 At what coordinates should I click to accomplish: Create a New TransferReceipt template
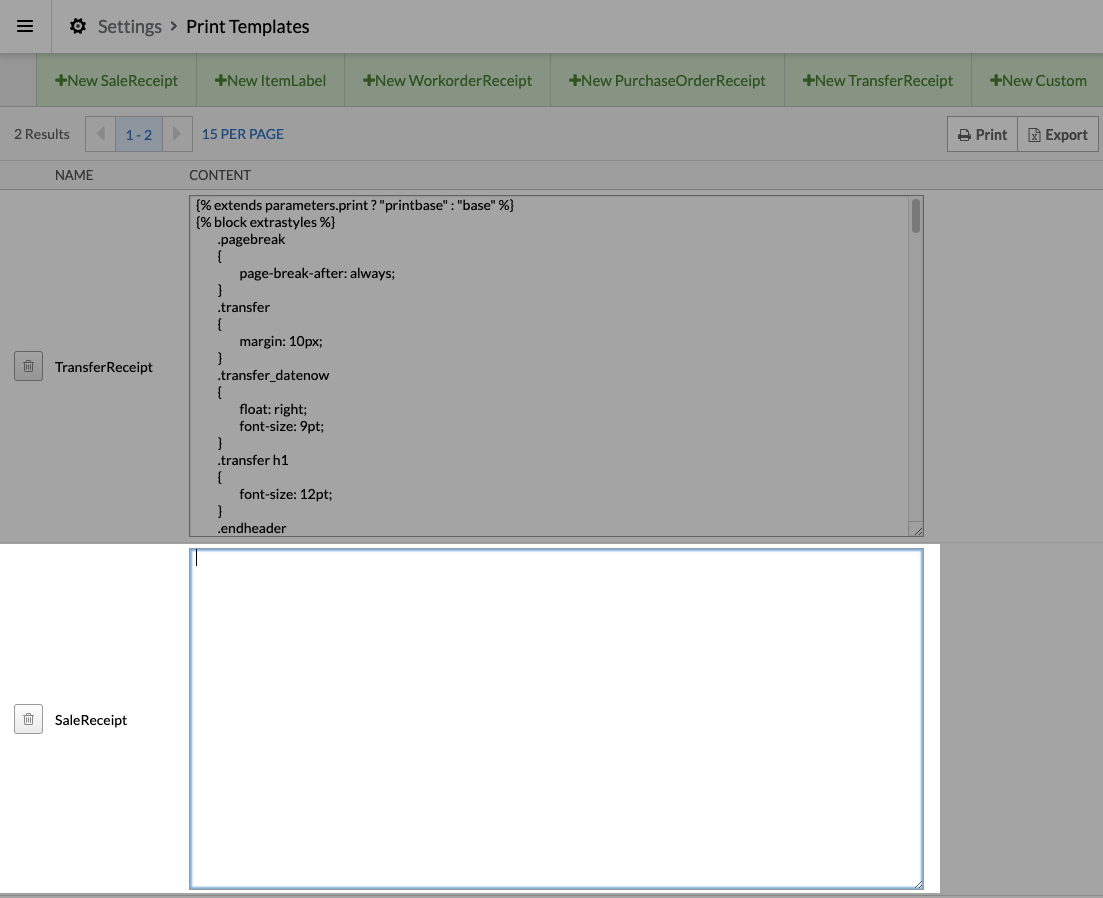[877, 80]
